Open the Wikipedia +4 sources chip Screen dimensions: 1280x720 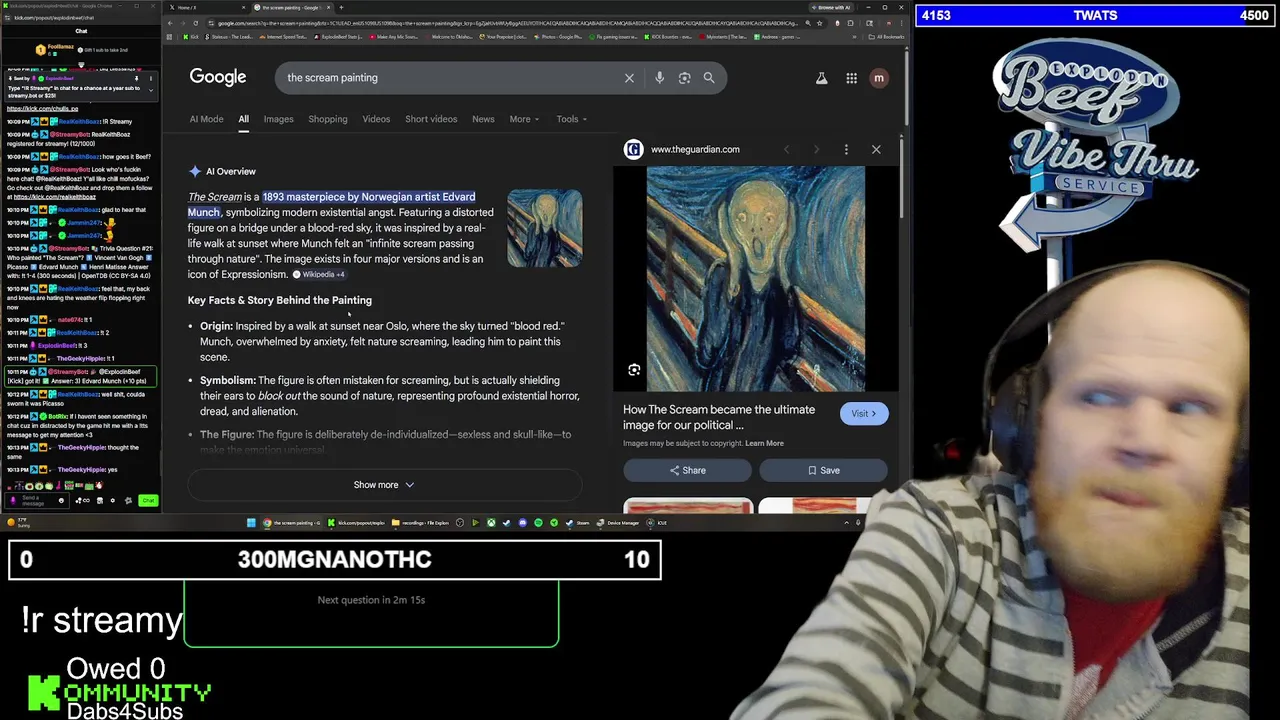pyautogui.click(x=318, y=275)
